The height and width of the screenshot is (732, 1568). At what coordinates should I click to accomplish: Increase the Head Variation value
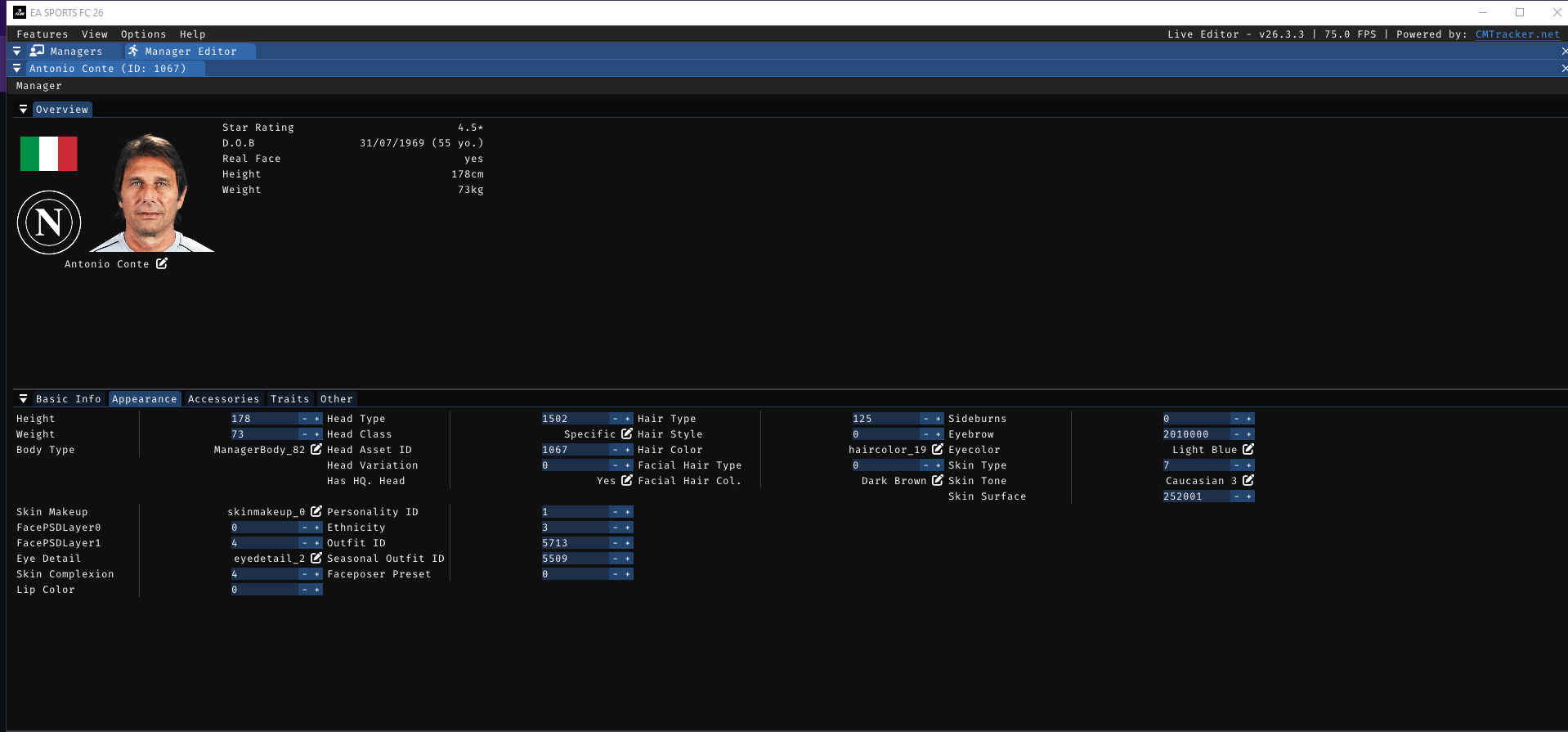628,465
